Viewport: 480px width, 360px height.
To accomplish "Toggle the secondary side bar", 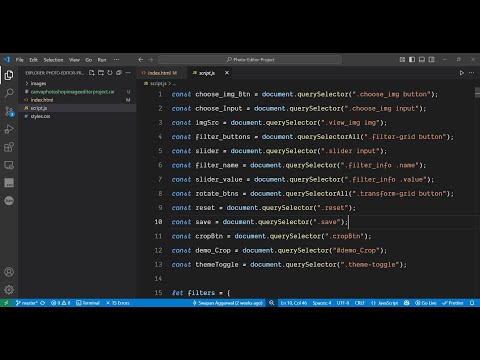I will click(x=431, y=60).
